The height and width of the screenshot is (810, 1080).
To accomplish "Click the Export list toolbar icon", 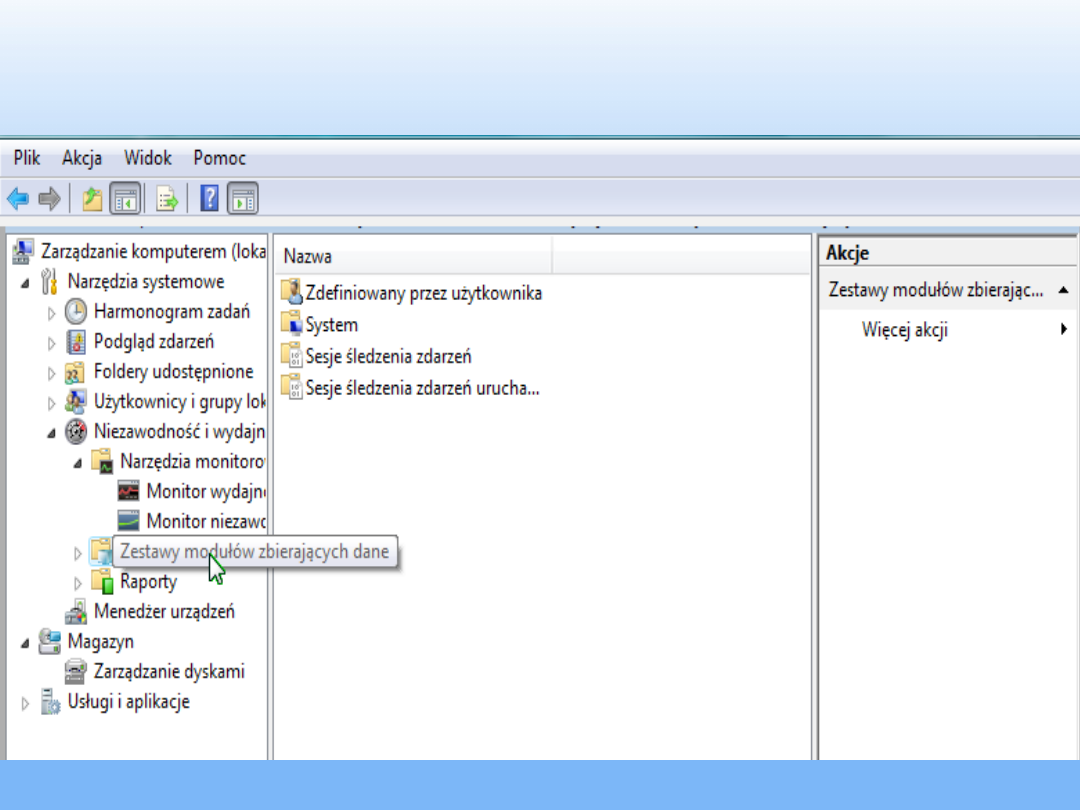I will 166,199.
